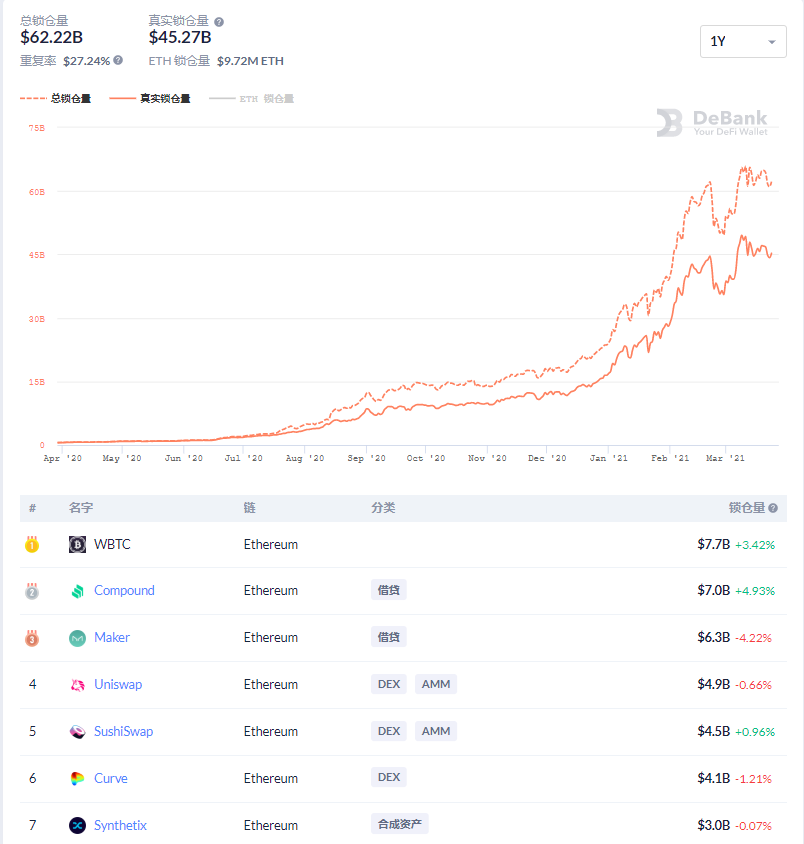This screenshot has height=844, width=804.
Task: Click Curve's $4.1B locked value
Action: click(714, 778)
